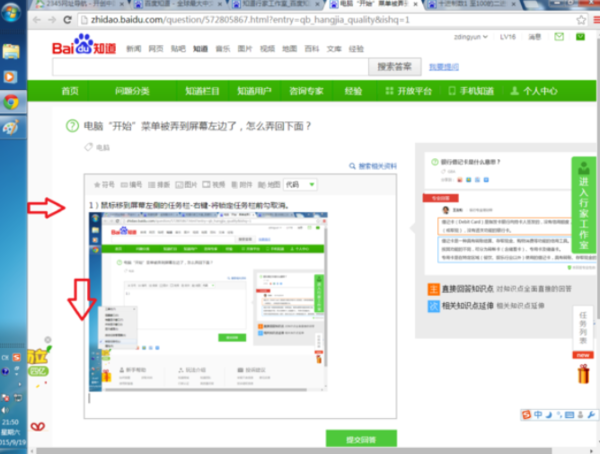Click the 百科 link beside the logo
The height and width of the screenshot is (454, 600).
[311, 49]
